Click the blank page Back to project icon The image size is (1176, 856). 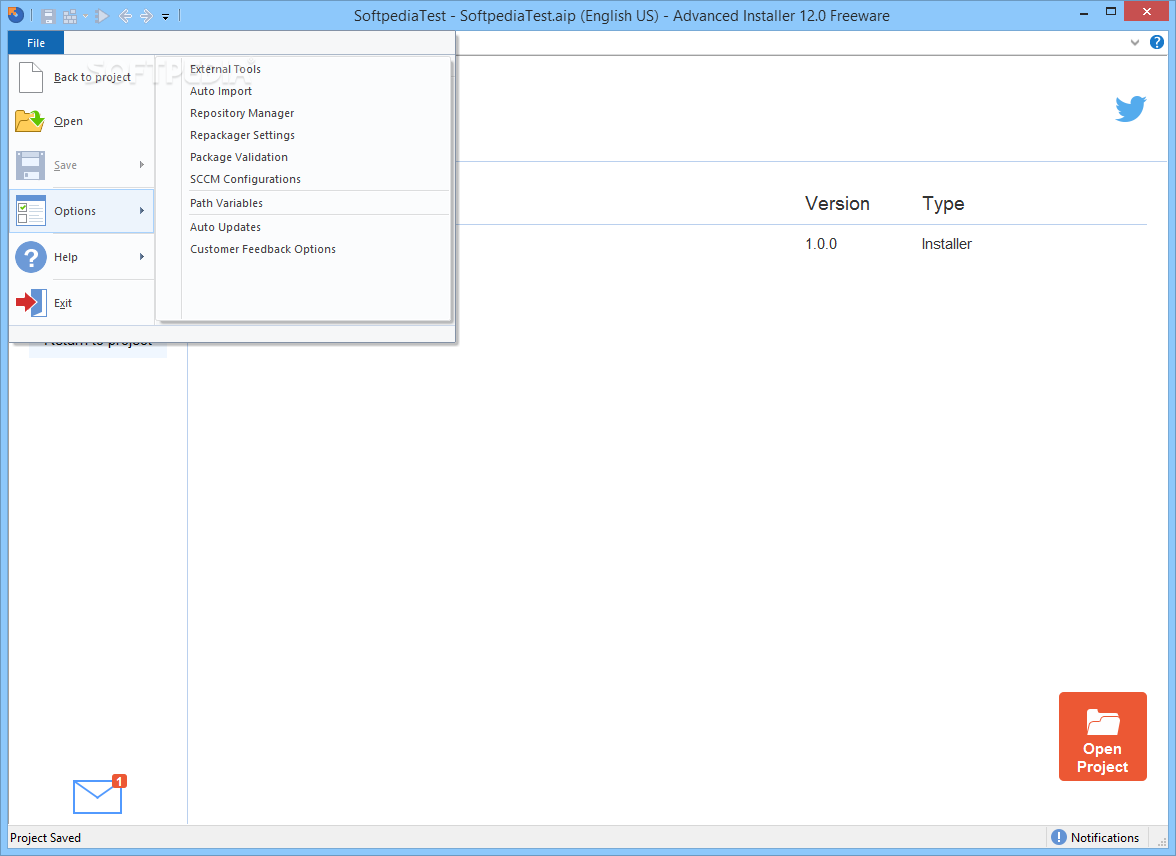[x=31, y=77]
